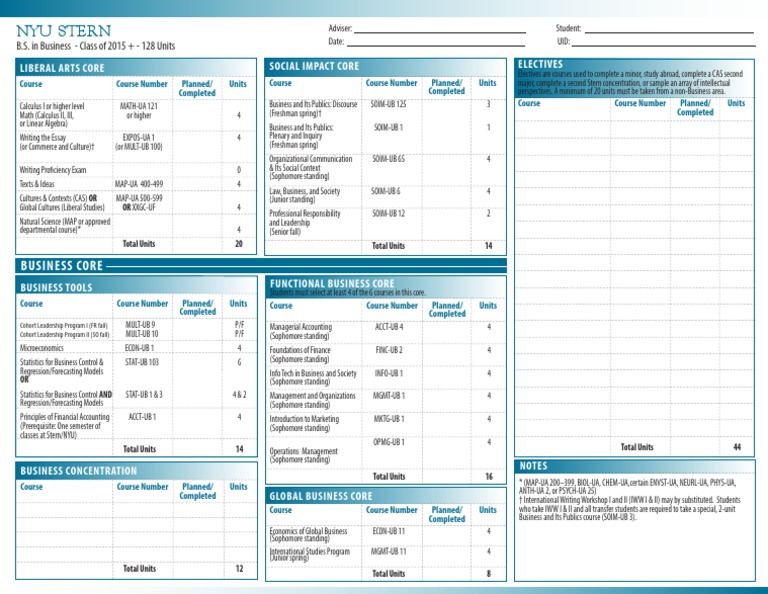
Task: Click the Texts & Ideas course row
Action: coord(136,184)
